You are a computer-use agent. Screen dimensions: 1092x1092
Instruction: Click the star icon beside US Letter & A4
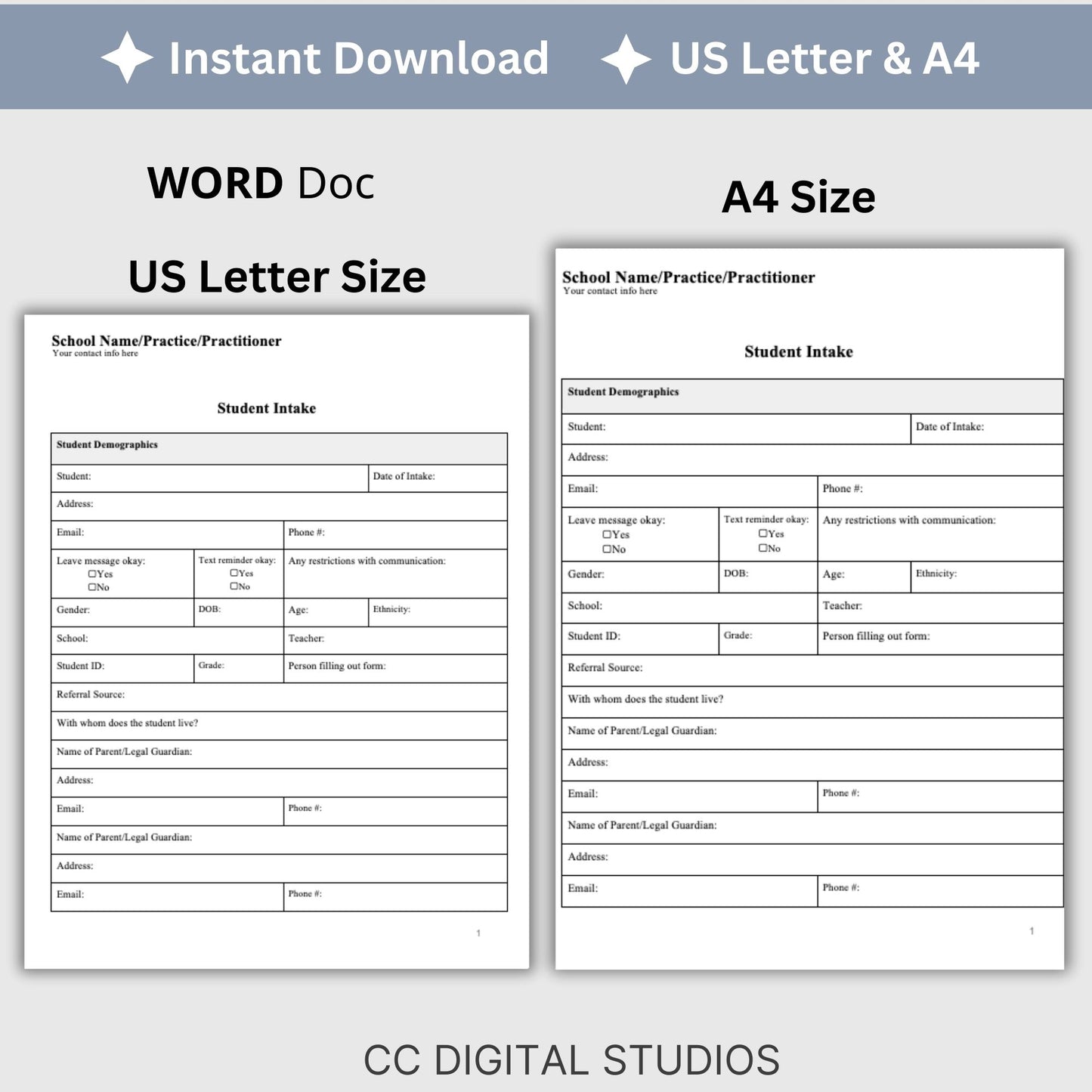click(626, 58)
